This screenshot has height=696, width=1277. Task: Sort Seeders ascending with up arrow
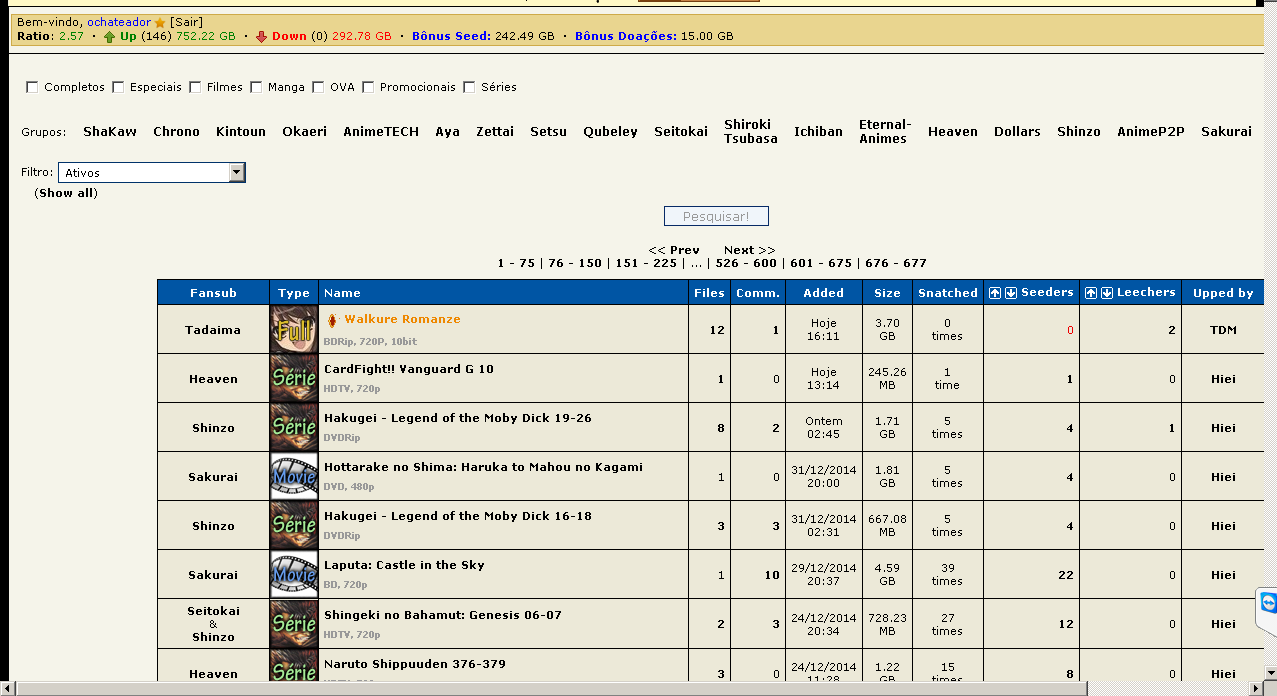(x=995, y=293)
